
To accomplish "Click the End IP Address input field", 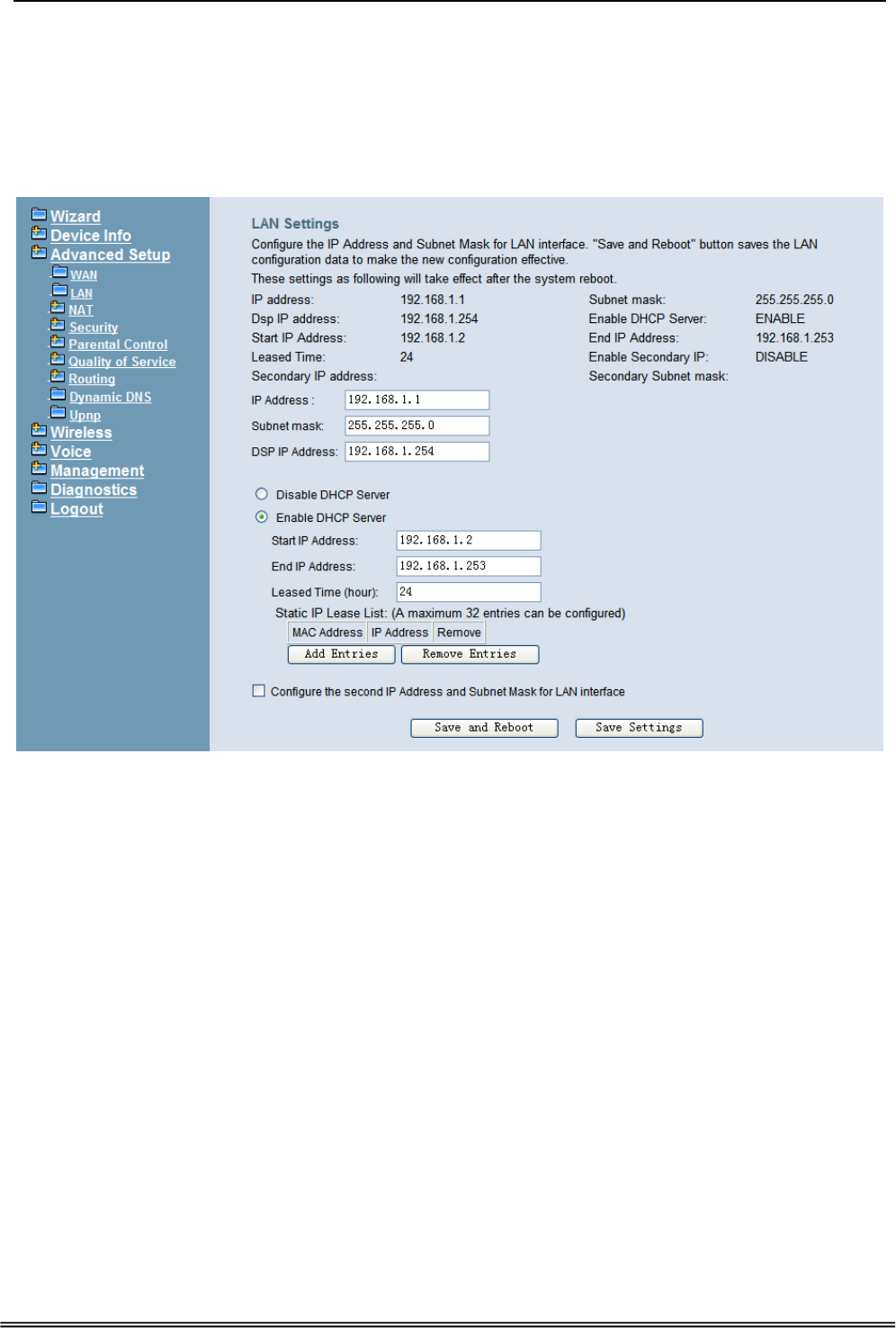I will pos(469,566).
